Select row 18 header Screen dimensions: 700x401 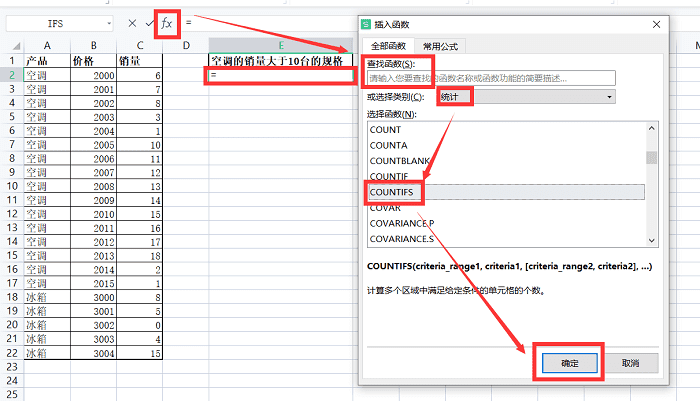pyautogui.click(x=12, y=297)
